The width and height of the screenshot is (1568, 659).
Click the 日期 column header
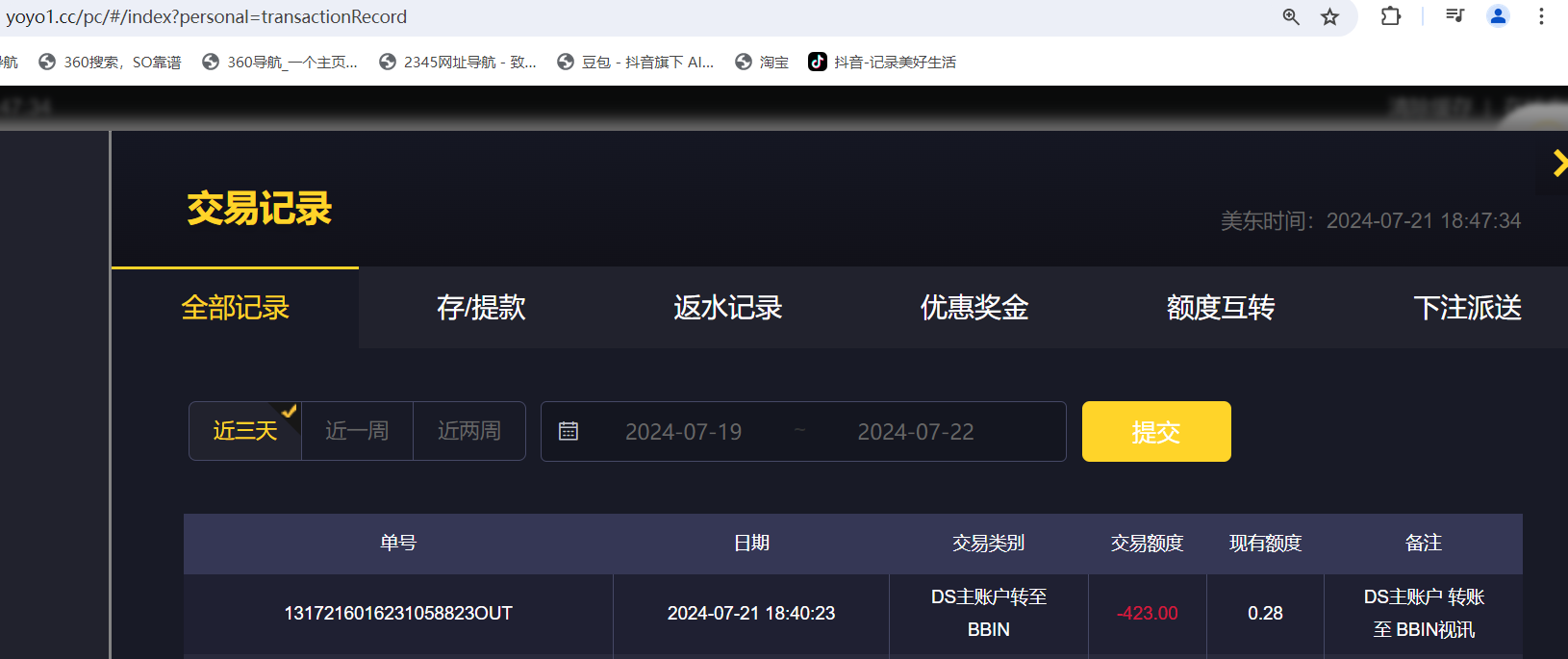pos(751,544)
